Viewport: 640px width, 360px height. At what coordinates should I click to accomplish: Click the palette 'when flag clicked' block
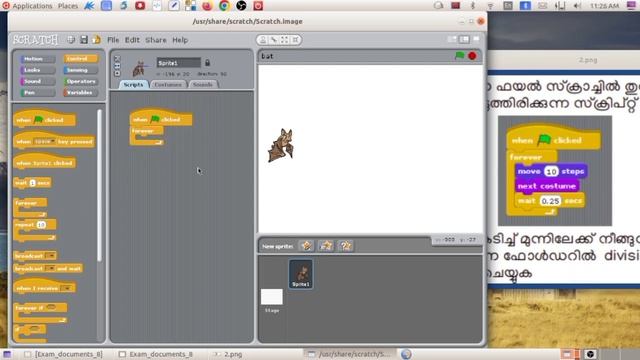coord(44,118)
